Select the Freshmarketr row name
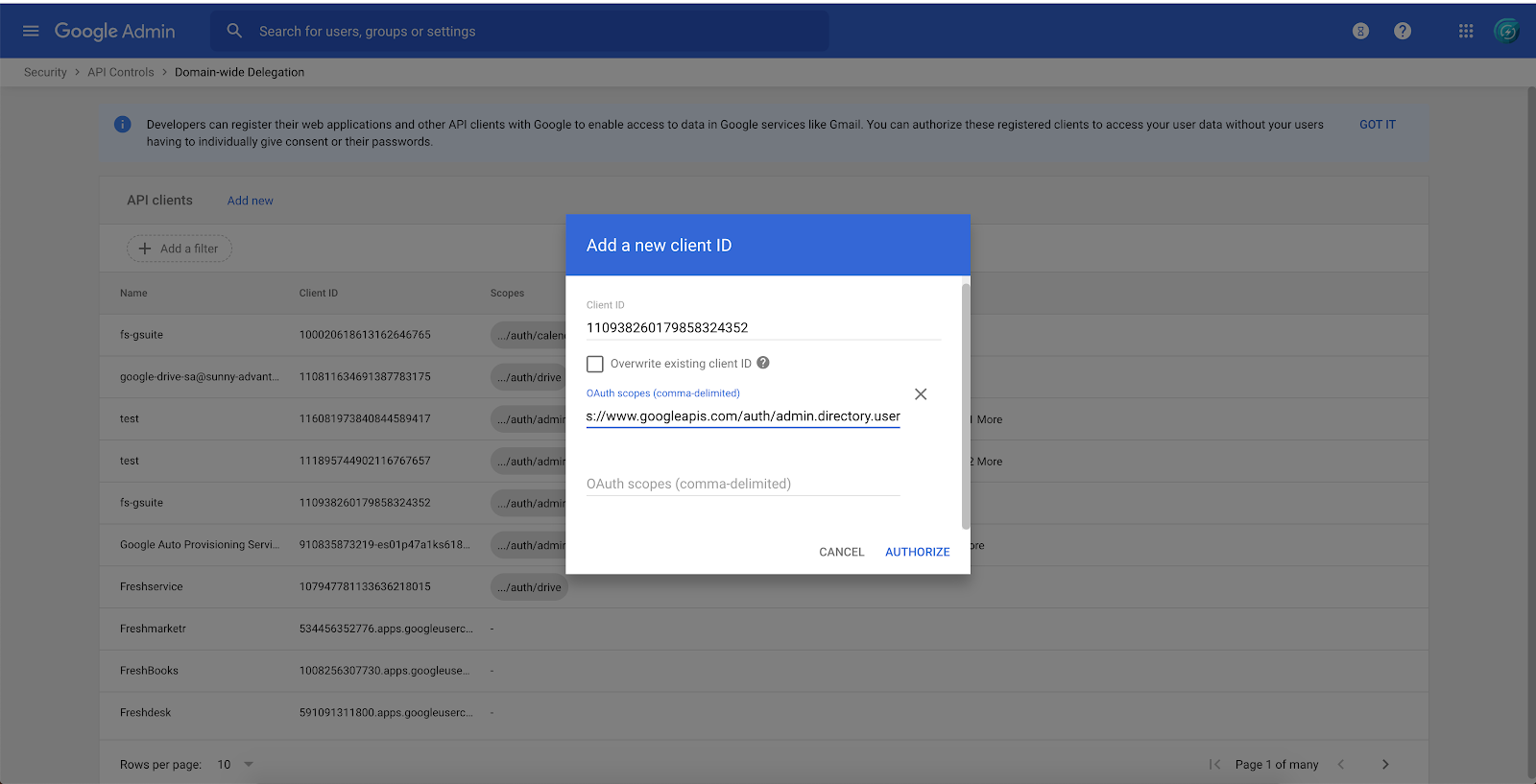 [x=153, y=629]
